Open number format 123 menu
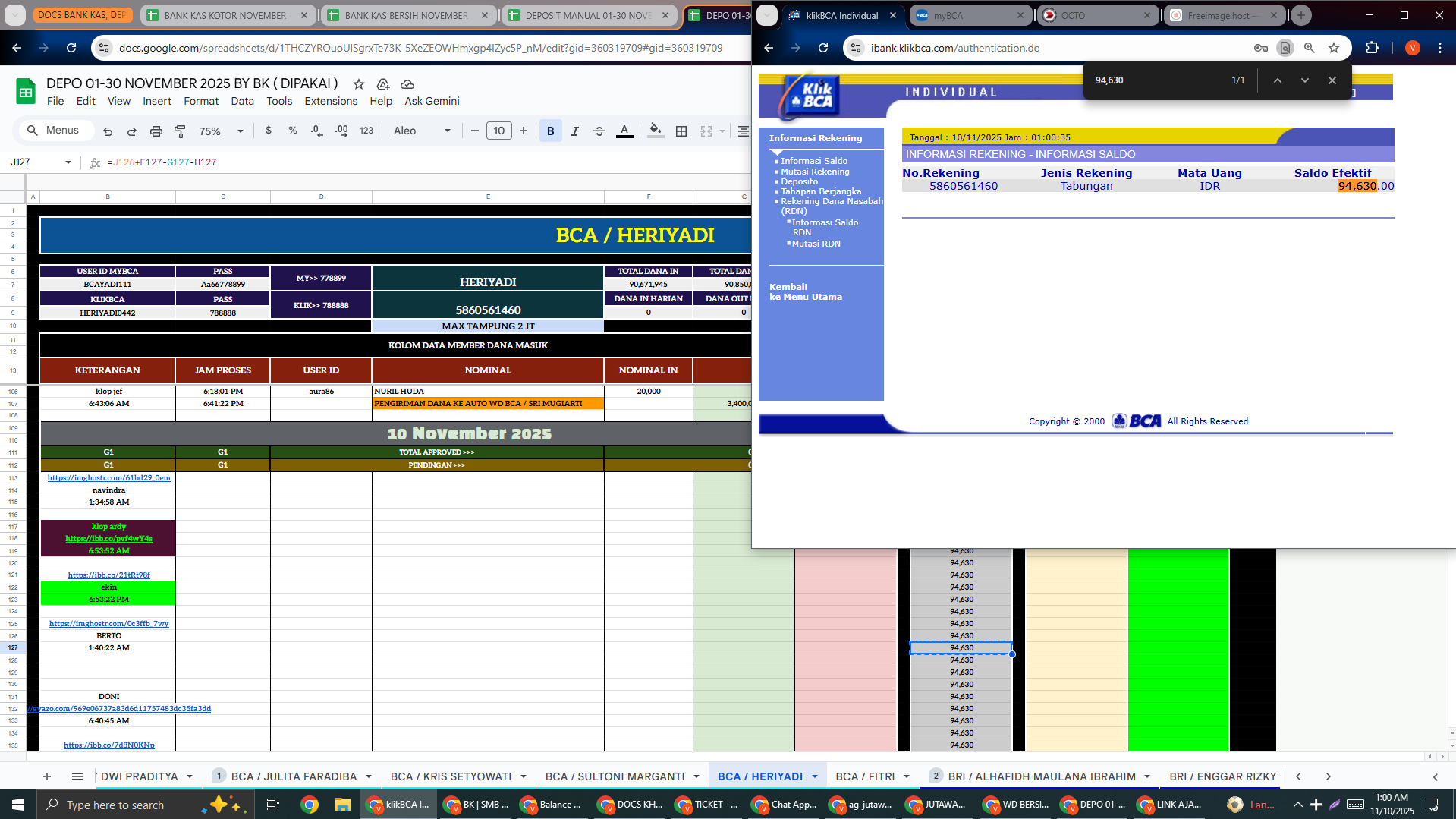 click(x=366, y=131)
